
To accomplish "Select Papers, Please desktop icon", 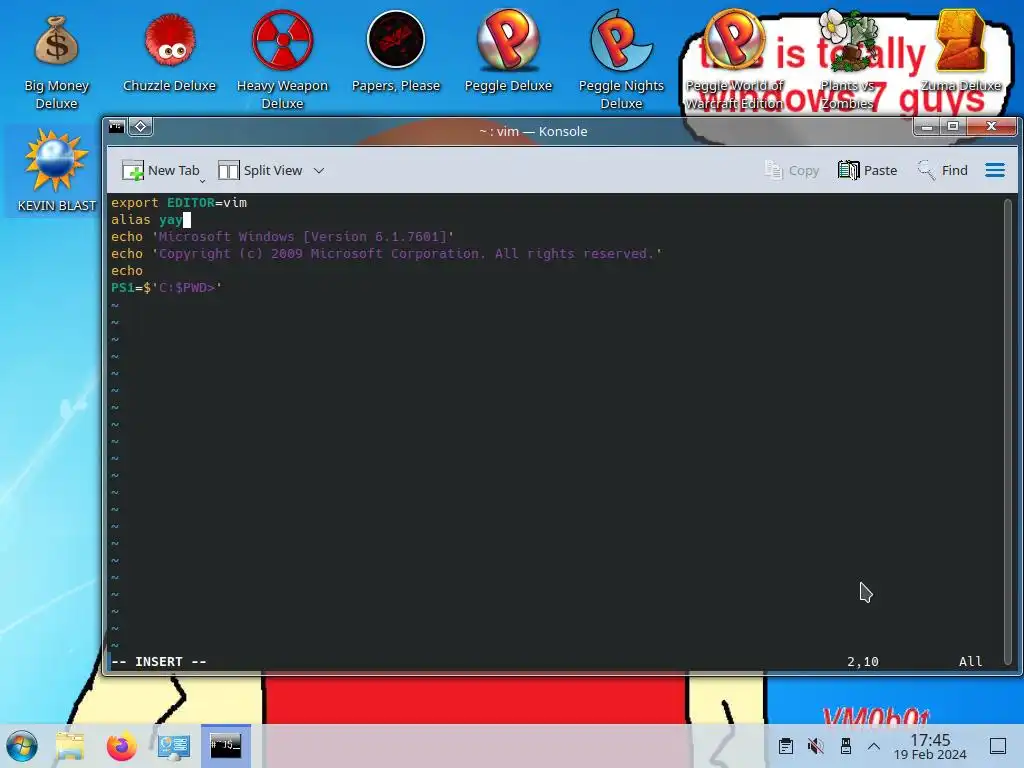I will pyautogui.click(x=396, y=52).
